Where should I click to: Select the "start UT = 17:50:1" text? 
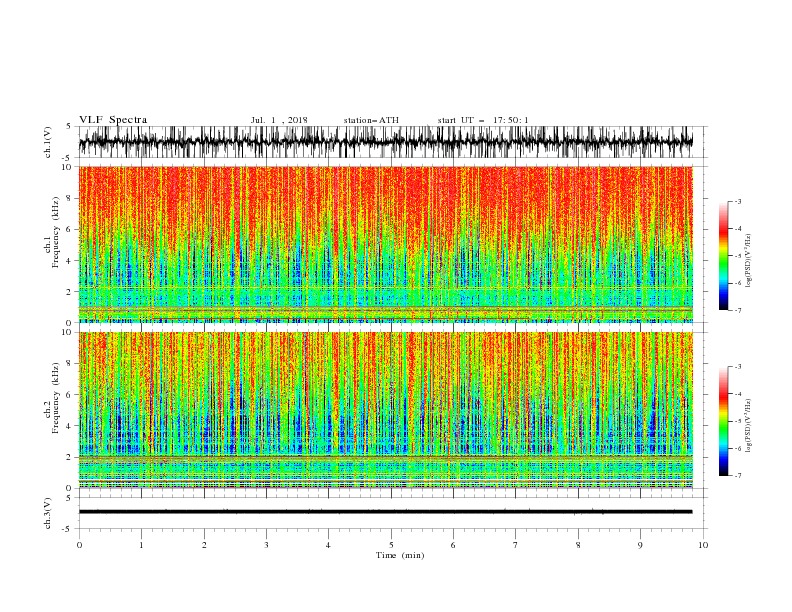coord(483,120)
